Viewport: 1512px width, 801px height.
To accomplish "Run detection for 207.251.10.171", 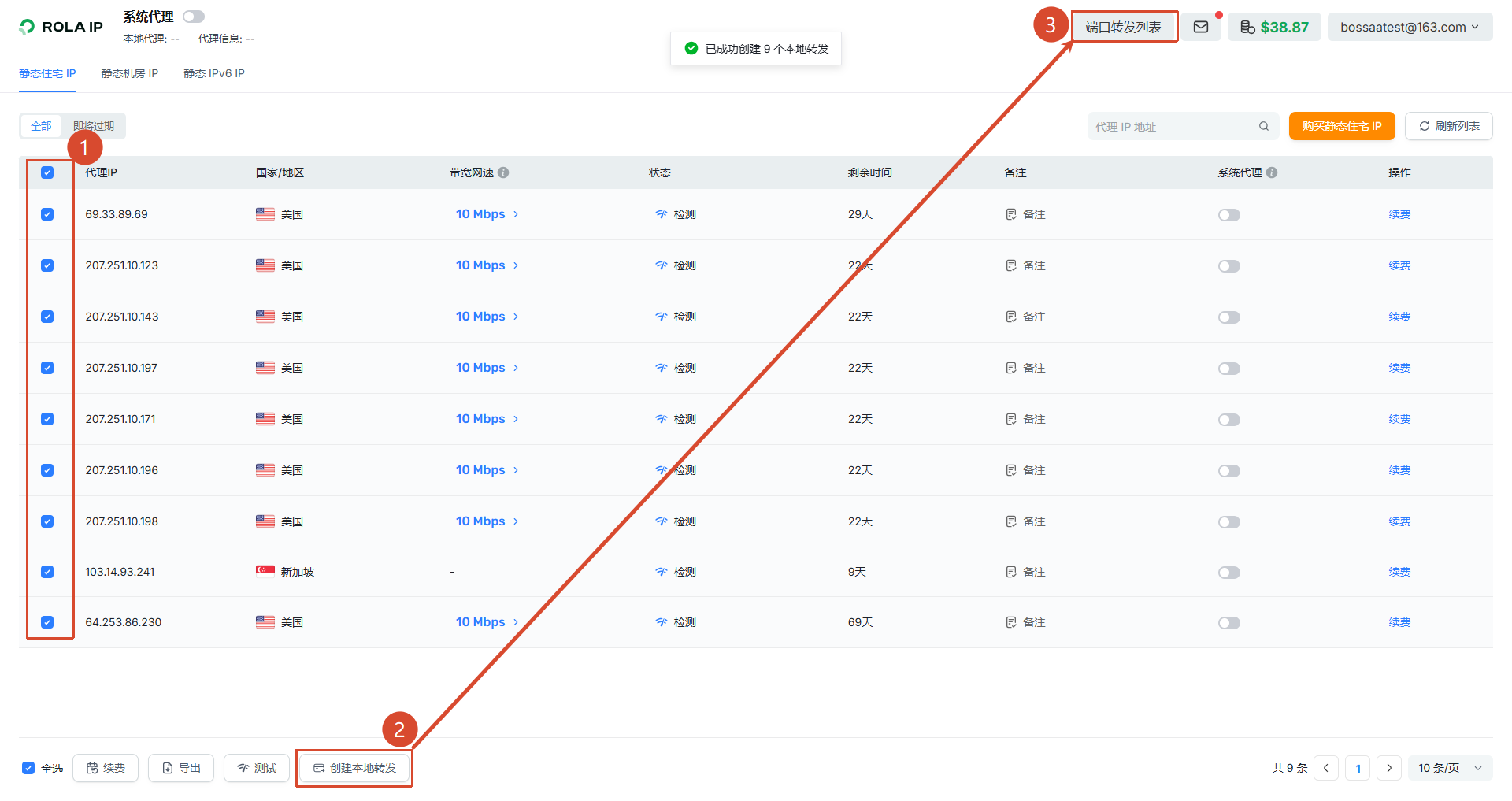I will [x=676, y=419].
